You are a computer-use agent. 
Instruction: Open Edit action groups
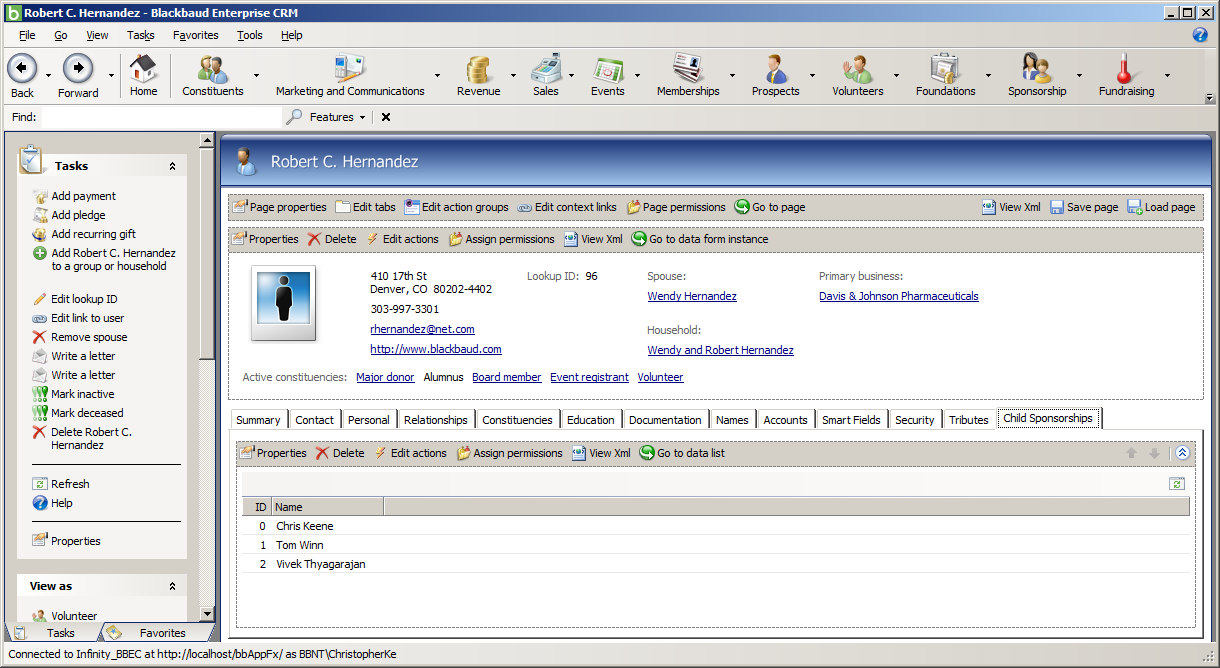click(456, 207)
